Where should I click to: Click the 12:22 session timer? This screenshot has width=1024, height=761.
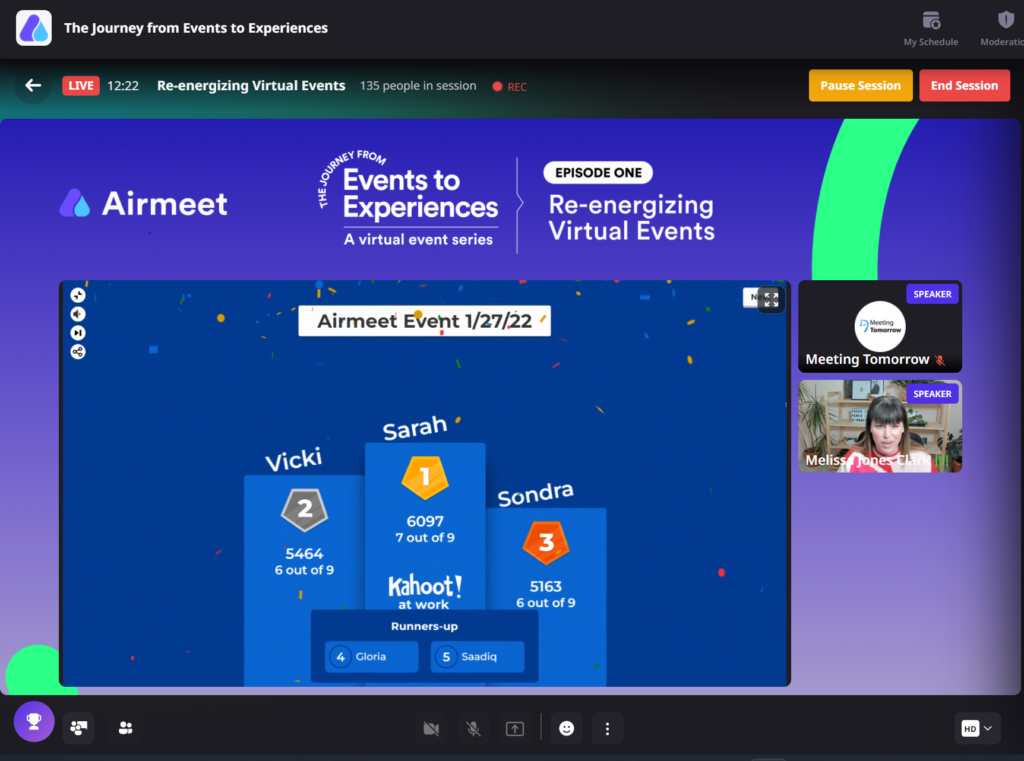click(x=123, y=86)
